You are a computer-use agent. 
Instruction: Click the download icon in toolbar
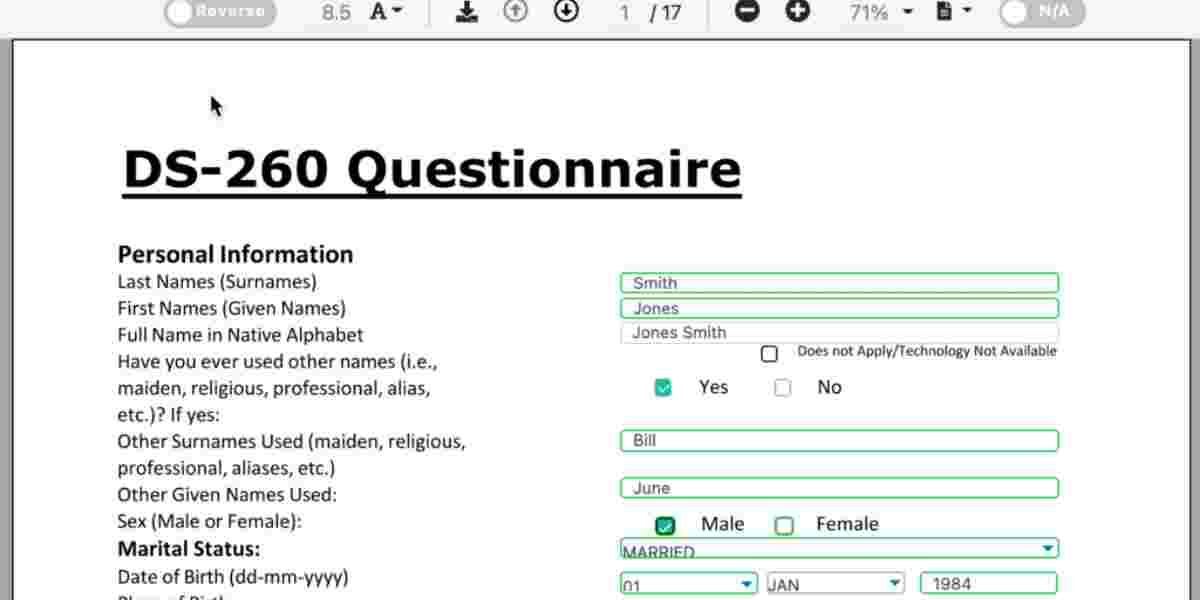coord(466,12)
